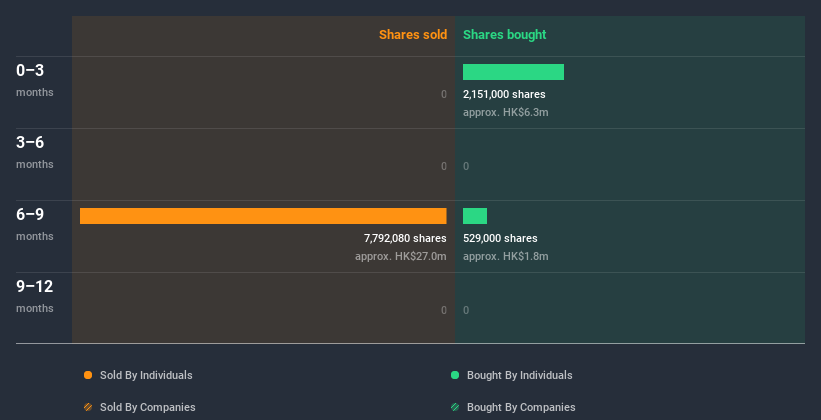Click the Shares bought column header
This screenshot has width=821, height=420.
pos(505,35)
